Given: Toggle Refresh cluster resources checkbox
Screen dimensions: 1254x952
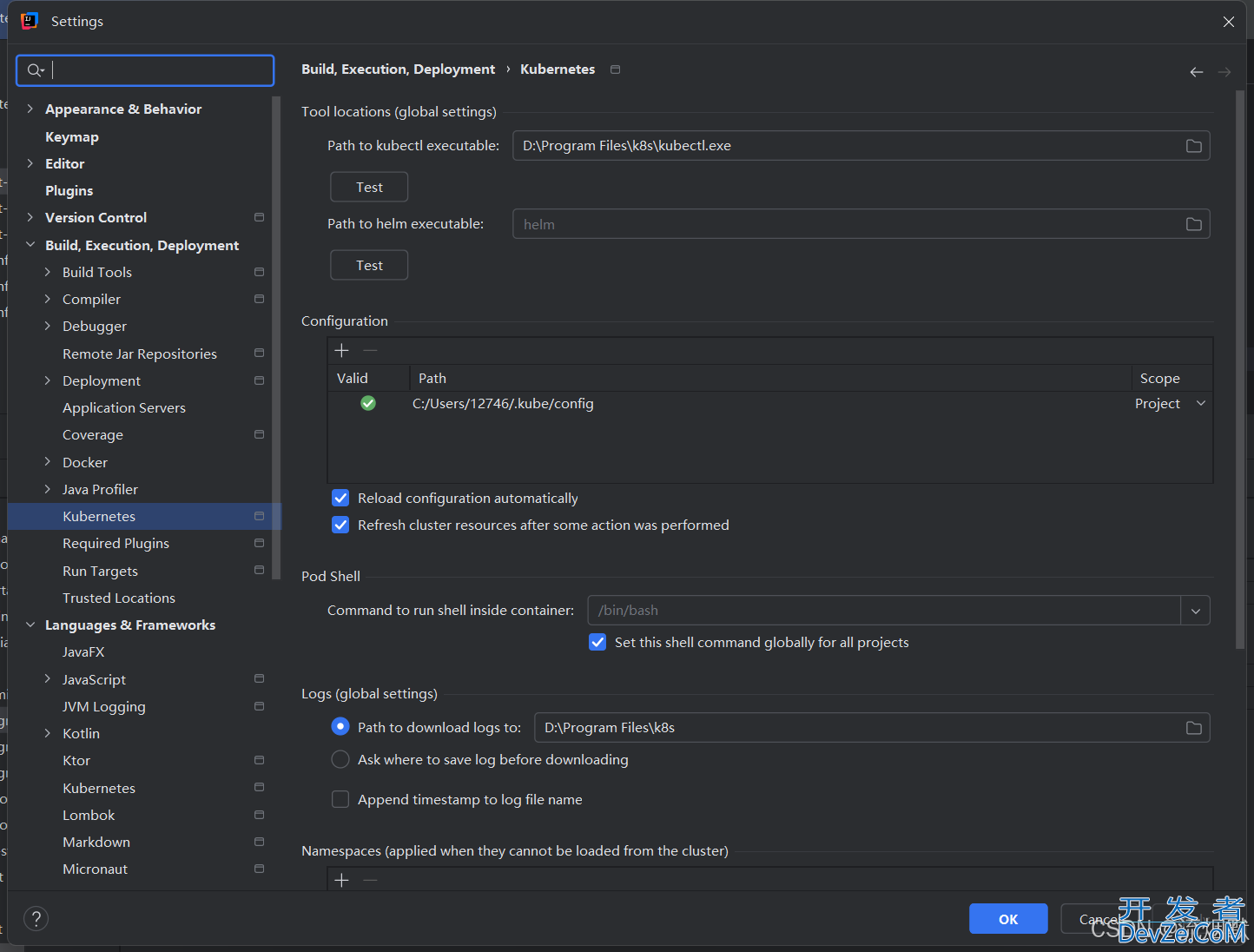Looking at the screenshot, I should tap(340, 525).
